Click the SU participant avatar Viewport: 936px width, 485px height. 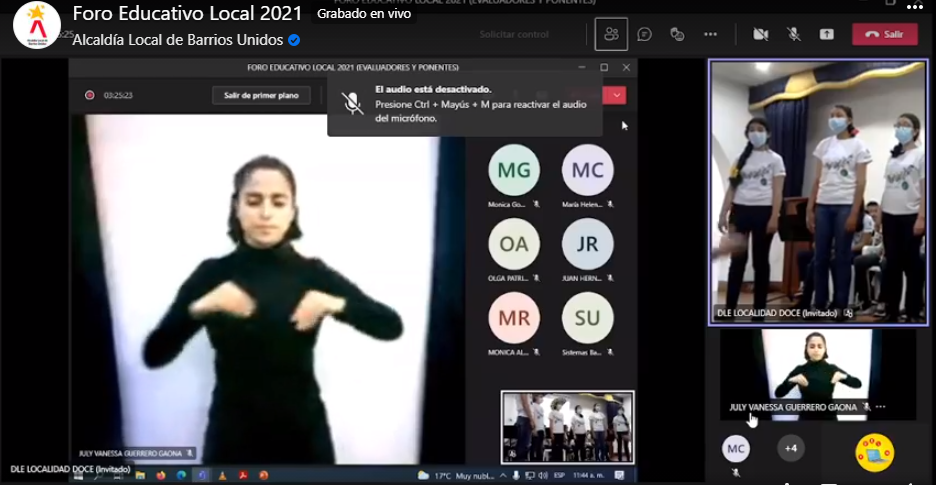pyautogui.click(x=587, y=319)
